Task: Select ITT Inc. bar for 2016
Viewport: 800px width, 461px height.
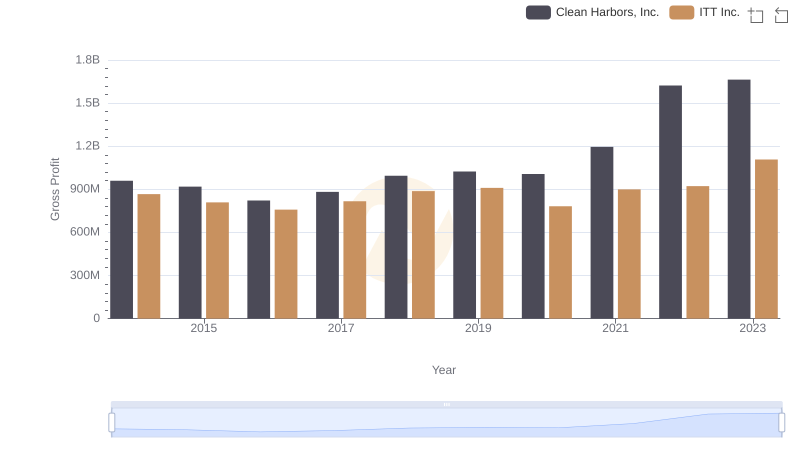Action: pyautogui.click(x=286, y=264)
